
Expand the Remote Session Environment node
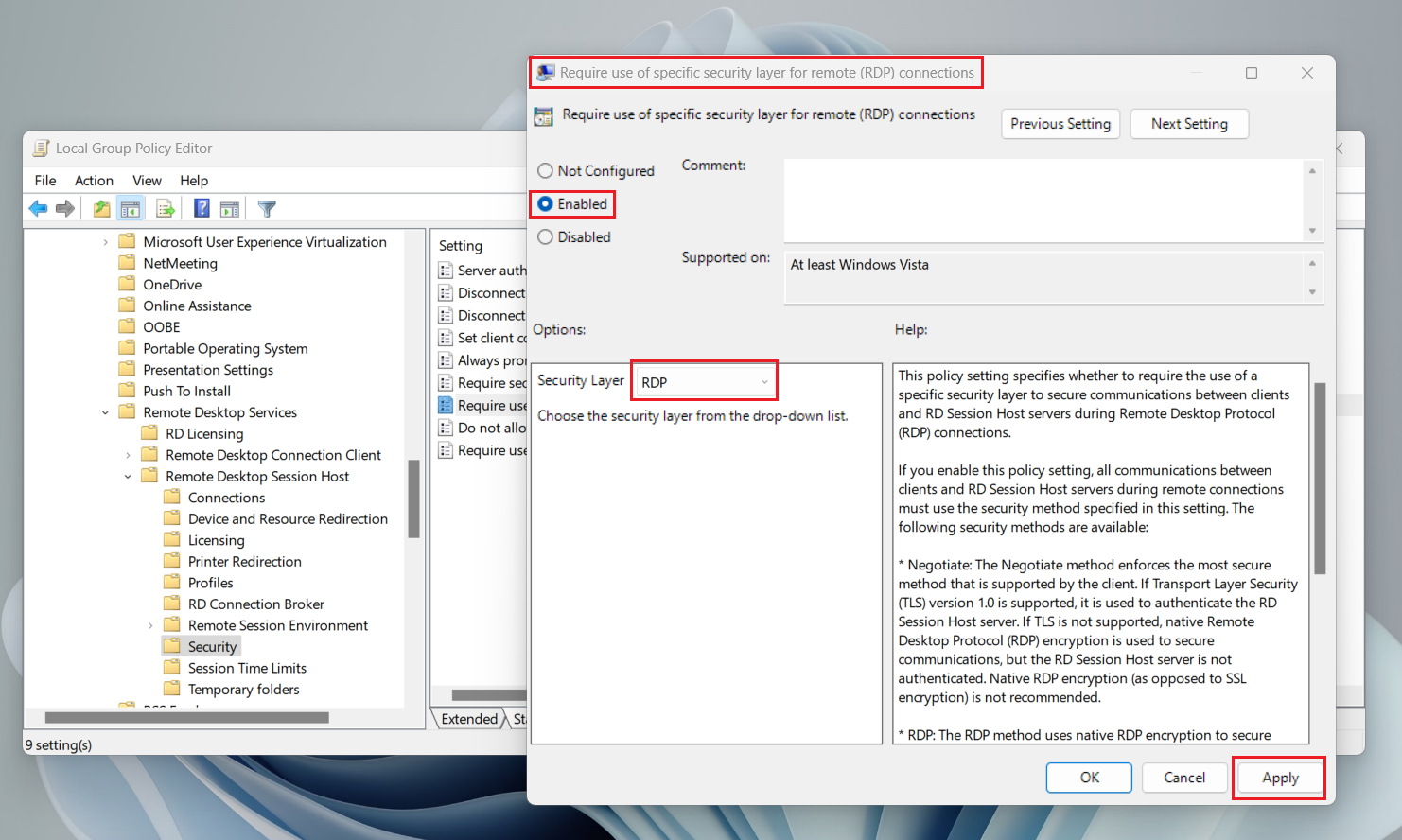pyautogui.click(x=150, y=625)
